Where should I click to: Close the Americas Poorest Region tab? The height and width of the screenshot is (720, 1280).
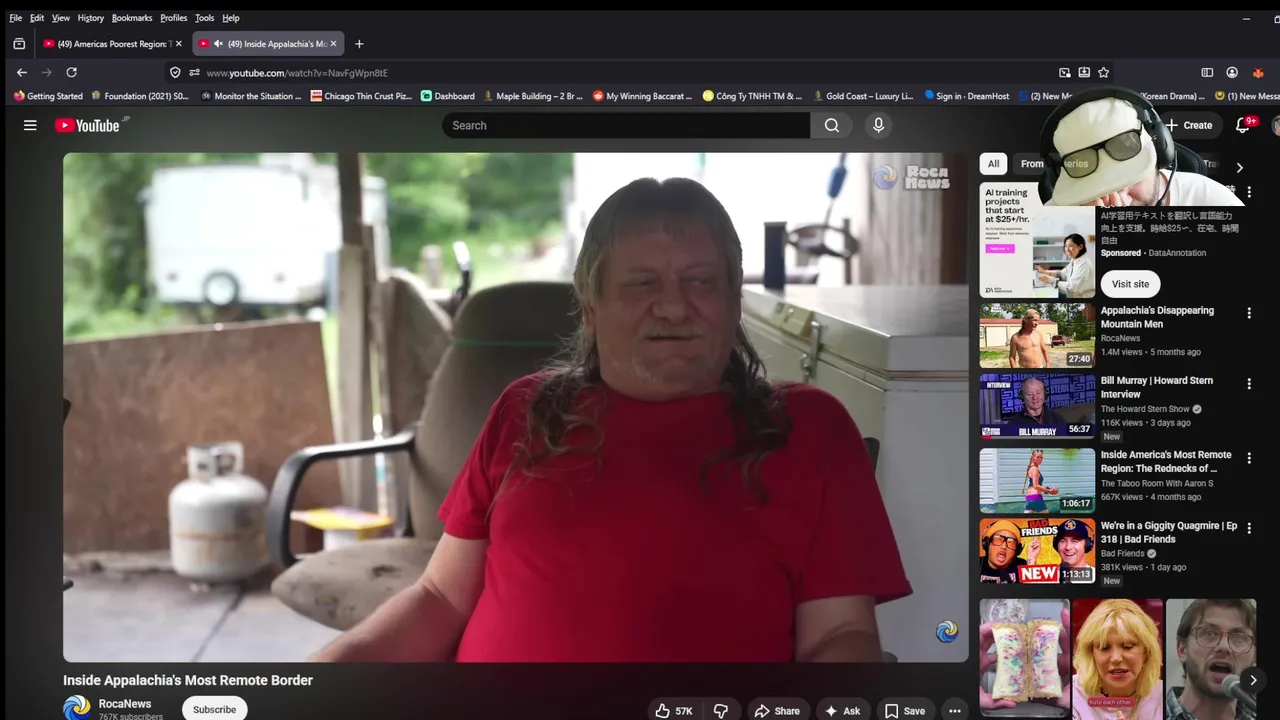point(178,44)
